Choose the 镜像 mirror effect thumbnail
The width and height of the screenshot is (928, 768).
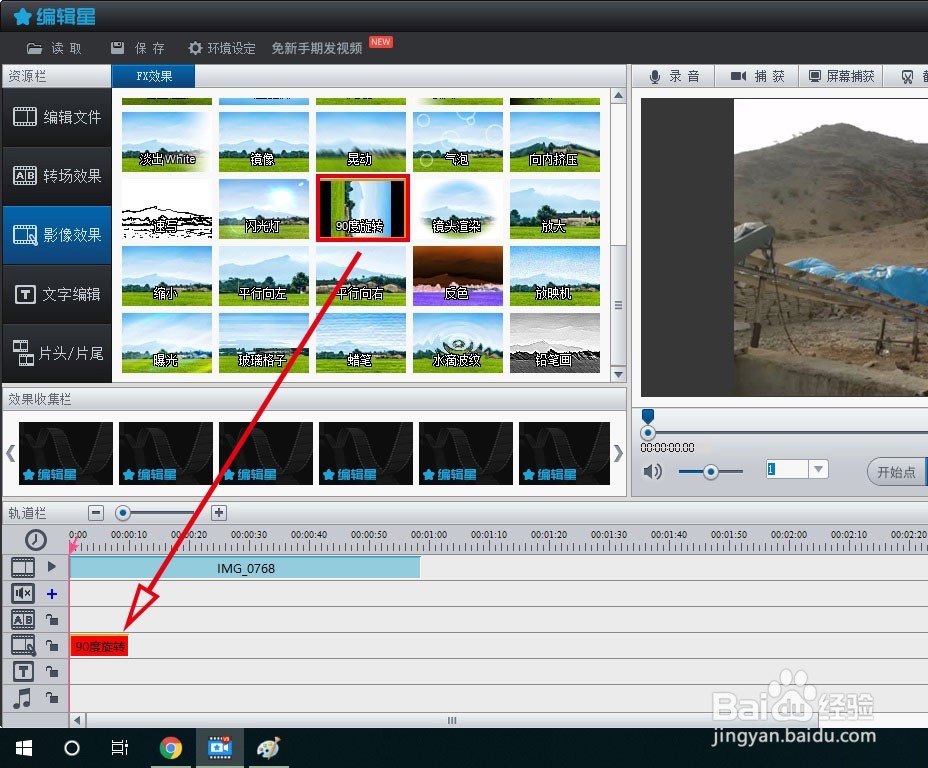(x=264, y=142)
